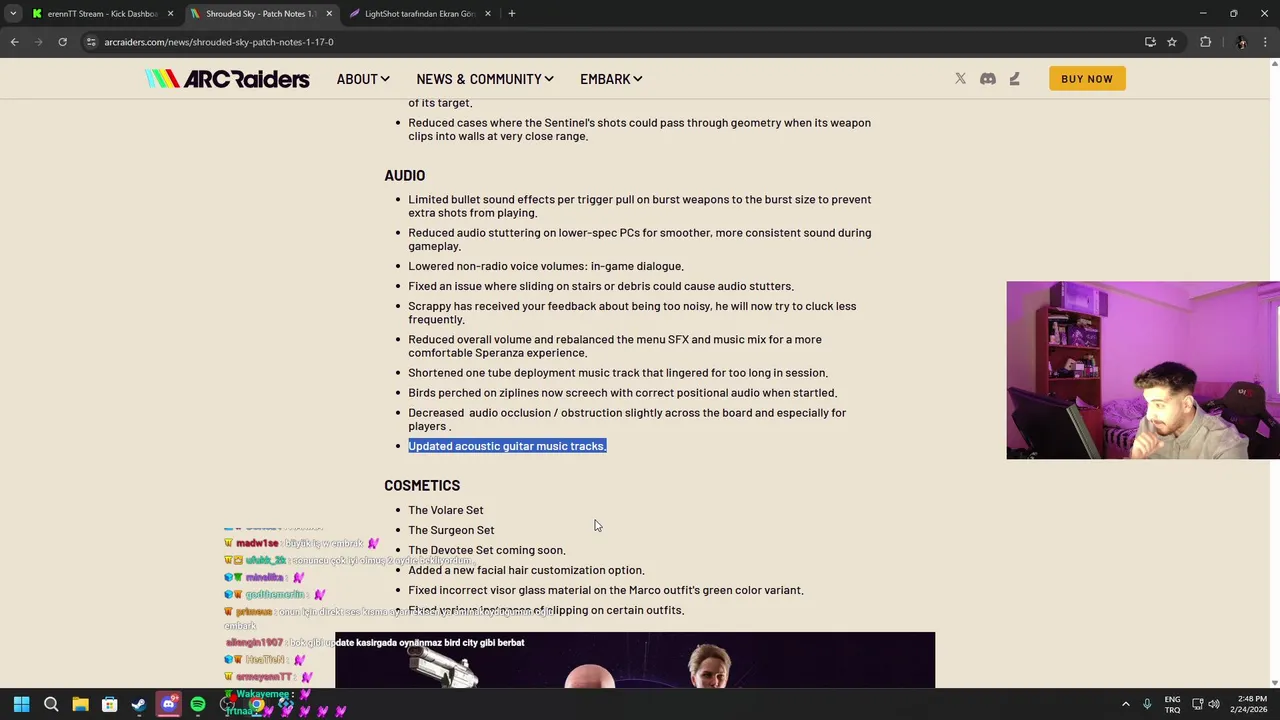Click 'Fixed incorrect visor glass material' bullet
This screenshot has width=1280, height=720.
pyautogui.click(x=606, y=590)
